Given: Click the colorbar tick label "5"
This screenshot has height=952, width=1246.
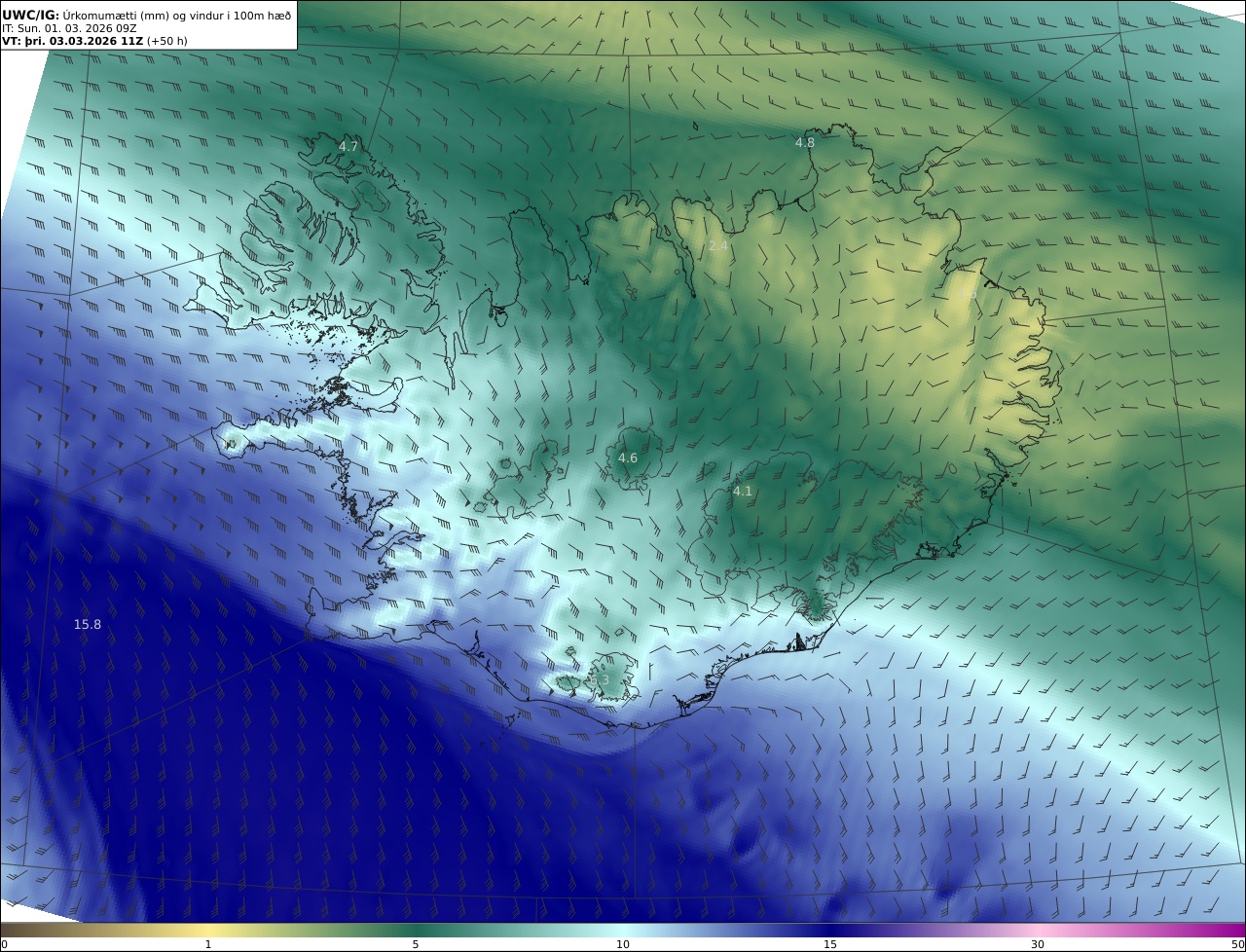Looking at the screenshot, I should (x=416, y=944).
